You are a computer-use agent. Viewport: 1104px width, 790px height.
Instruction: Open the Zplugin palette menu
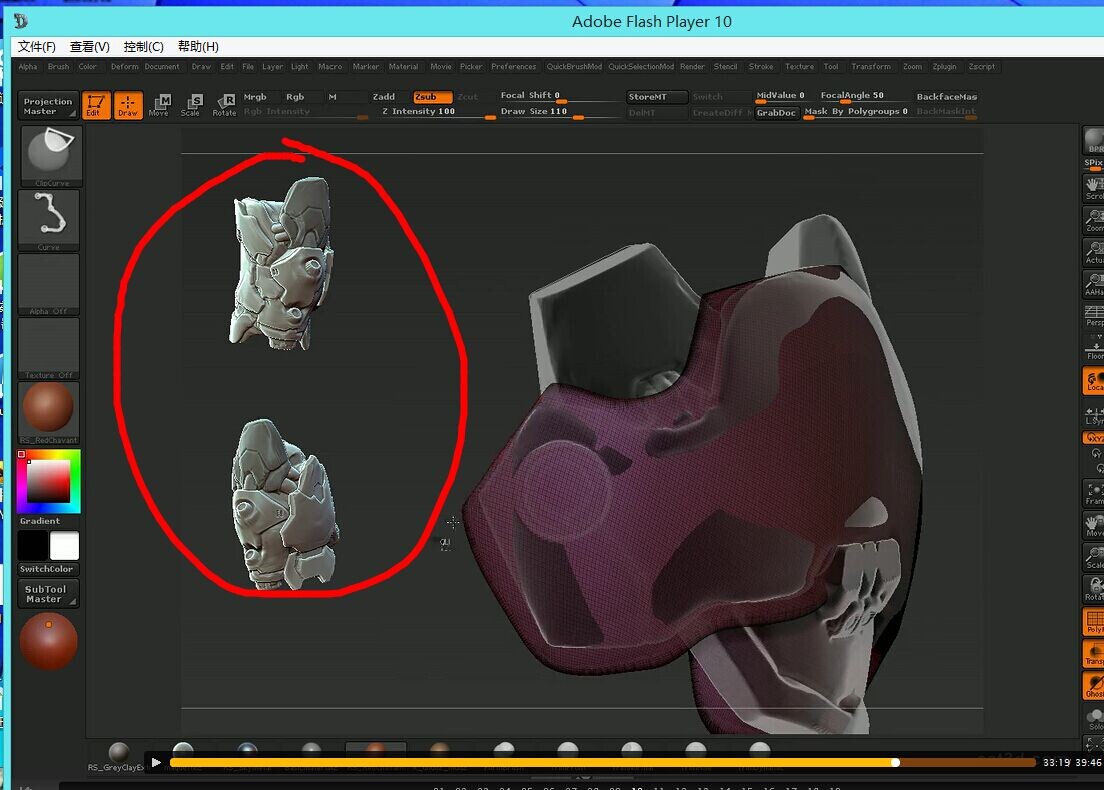click(944, 67)
